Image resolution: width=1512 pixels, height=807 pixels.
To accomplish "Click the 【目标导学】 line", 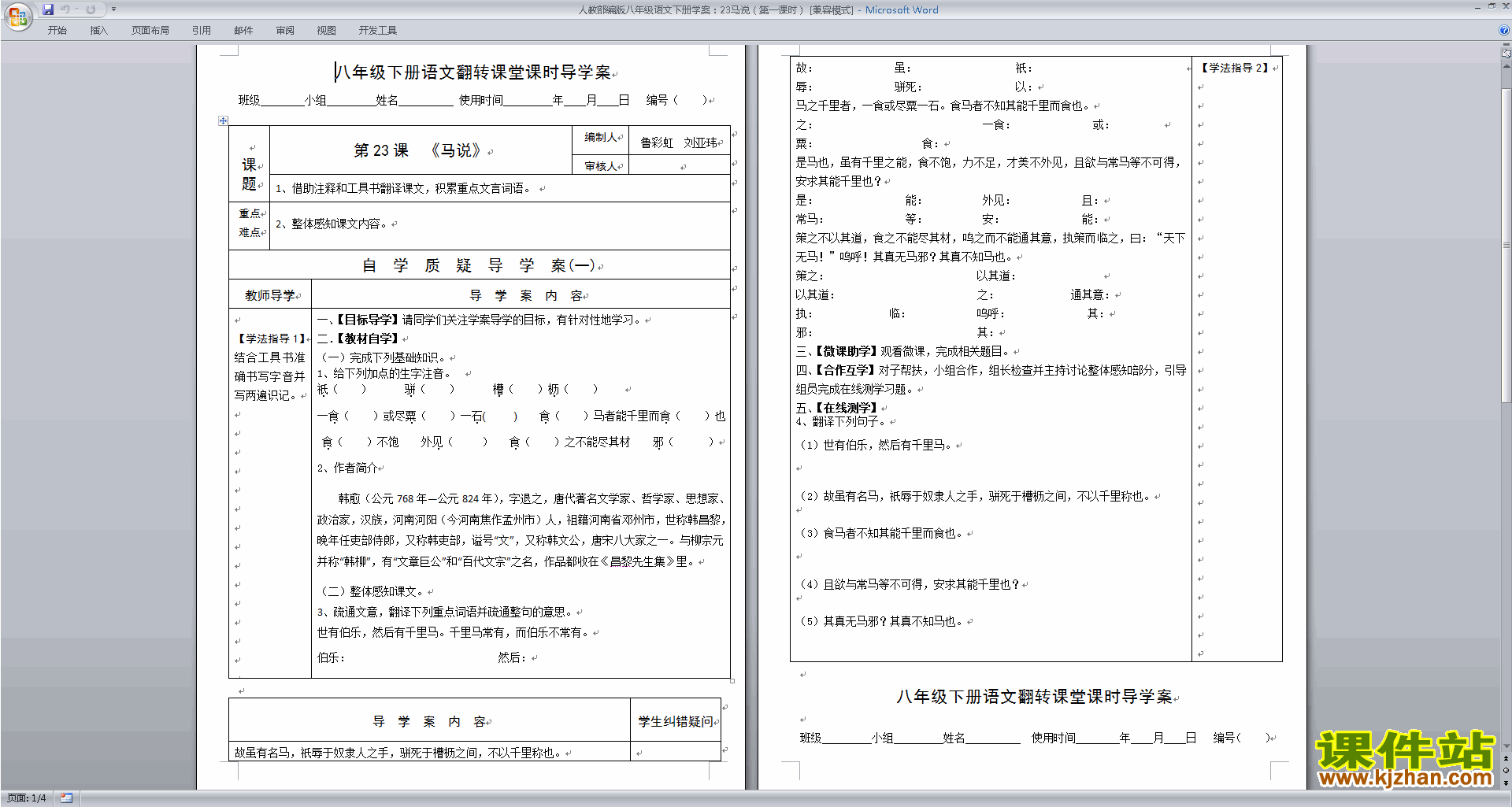I will tap(481, 320).
